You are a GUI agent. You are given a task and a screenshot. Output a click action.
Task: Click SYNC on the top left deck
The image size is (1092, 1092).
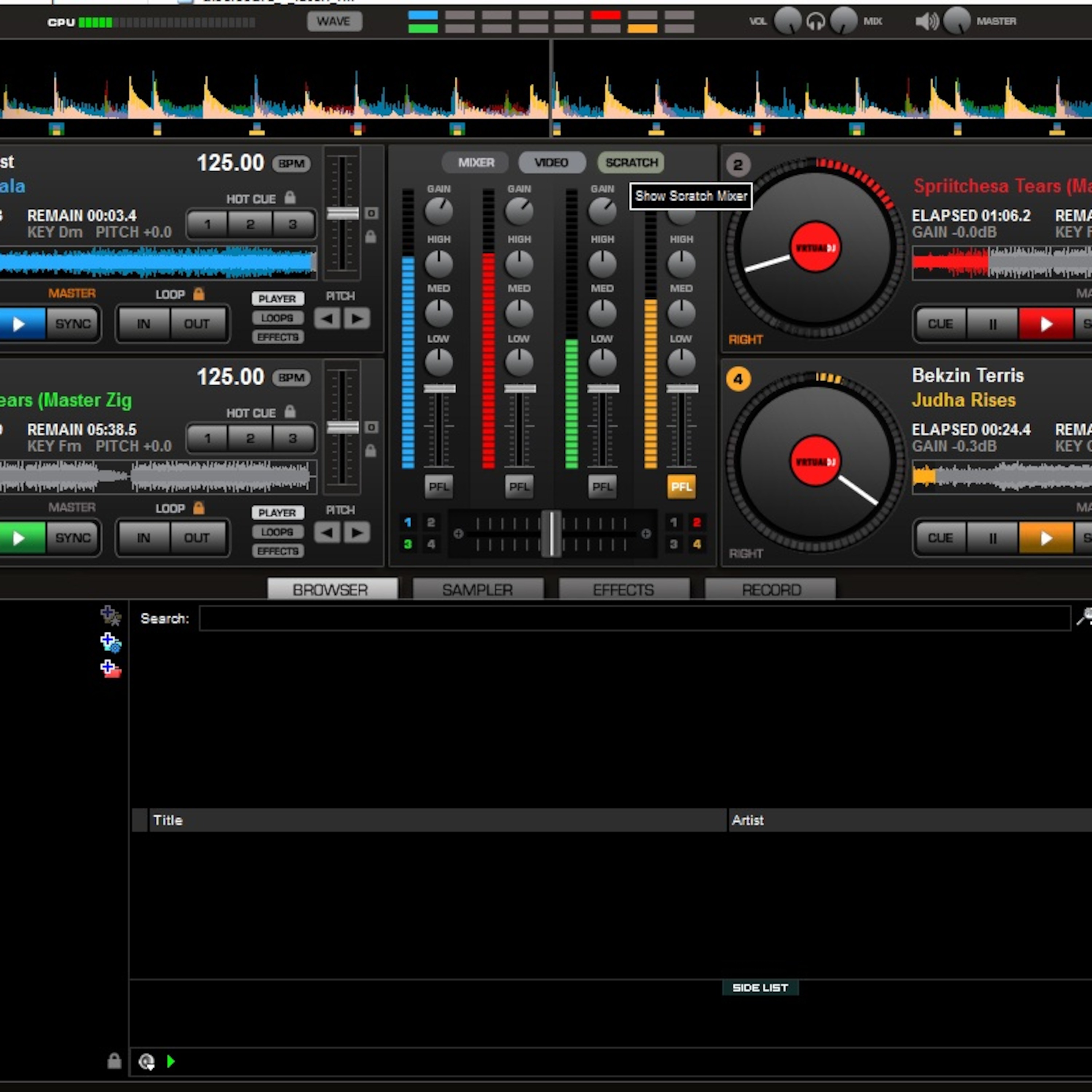click(72, 324)
